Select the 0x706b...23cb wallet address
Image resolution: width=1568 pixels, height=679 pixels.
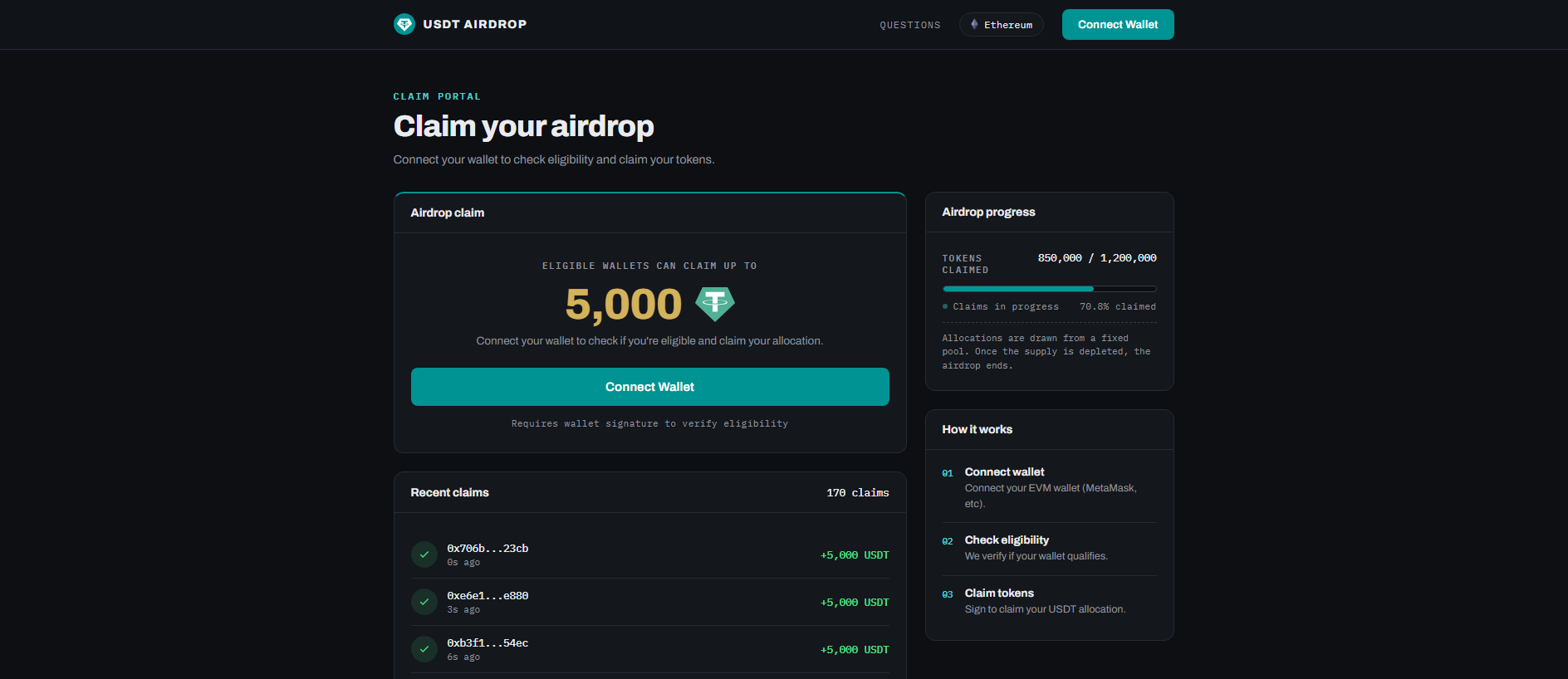488,549
